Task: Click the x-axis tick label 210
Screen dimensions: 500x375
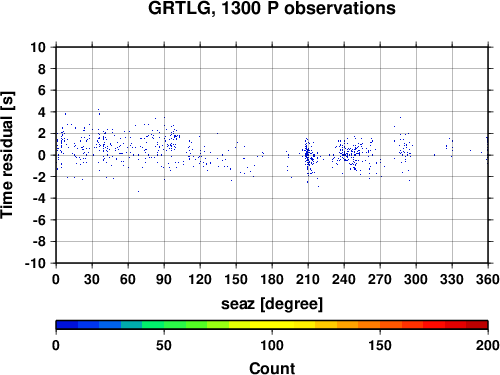Action: tap(308, 279)
